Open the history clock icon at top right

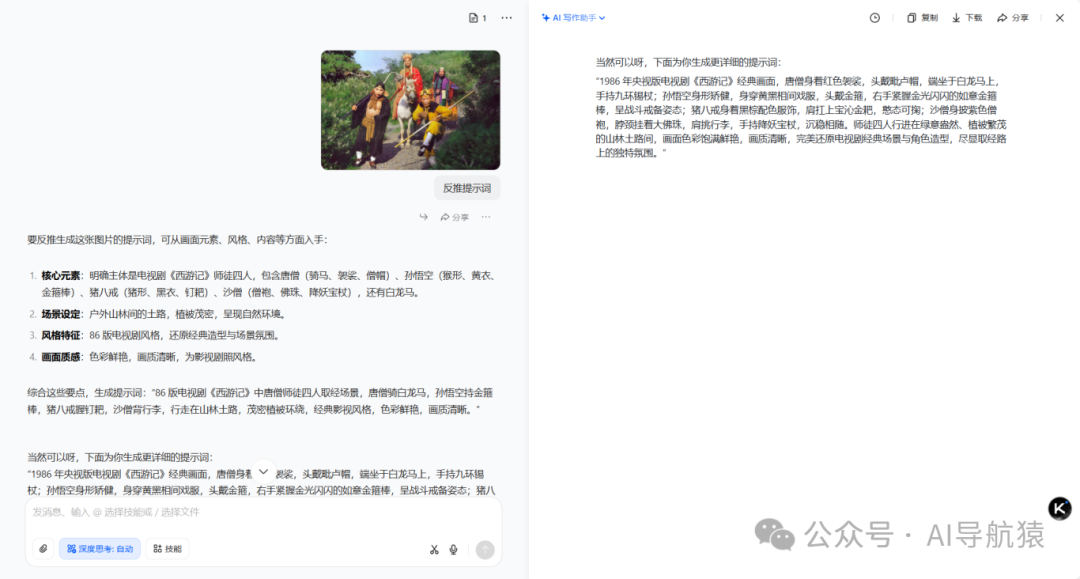874,17
